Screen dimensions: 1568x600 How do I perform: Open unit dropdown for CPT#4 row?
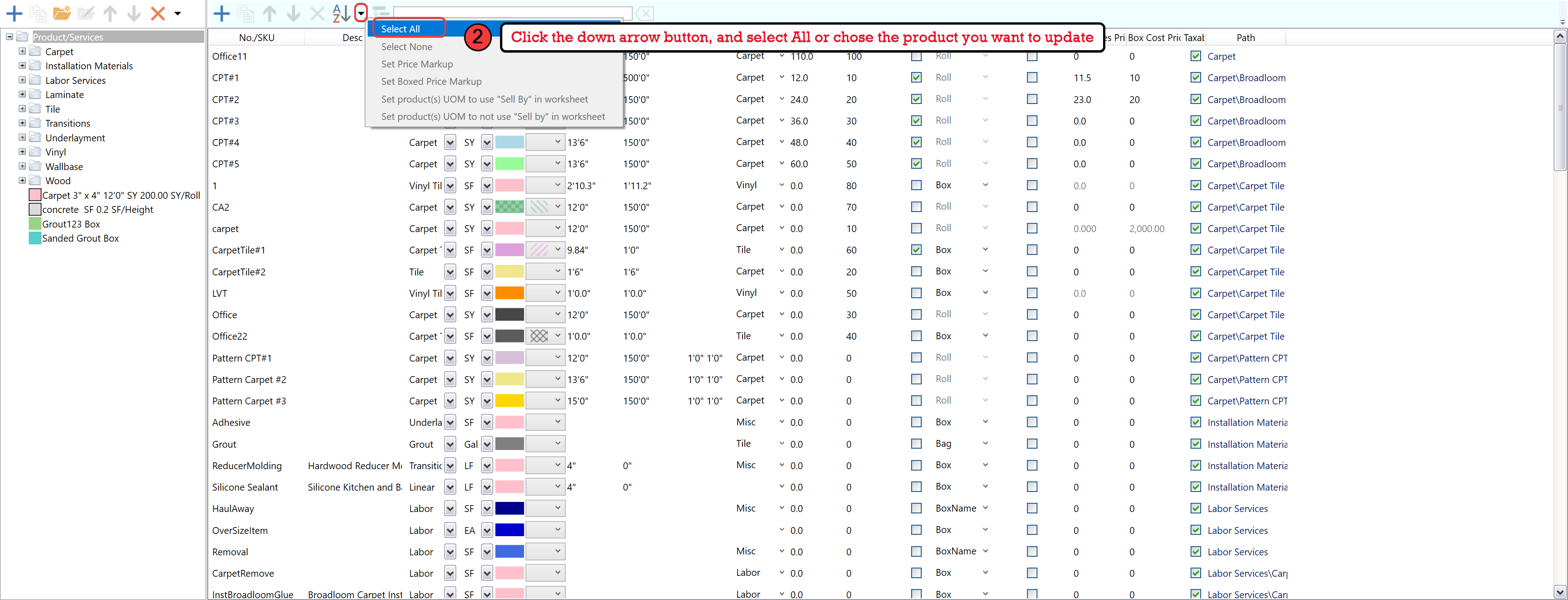click(487, 143)
